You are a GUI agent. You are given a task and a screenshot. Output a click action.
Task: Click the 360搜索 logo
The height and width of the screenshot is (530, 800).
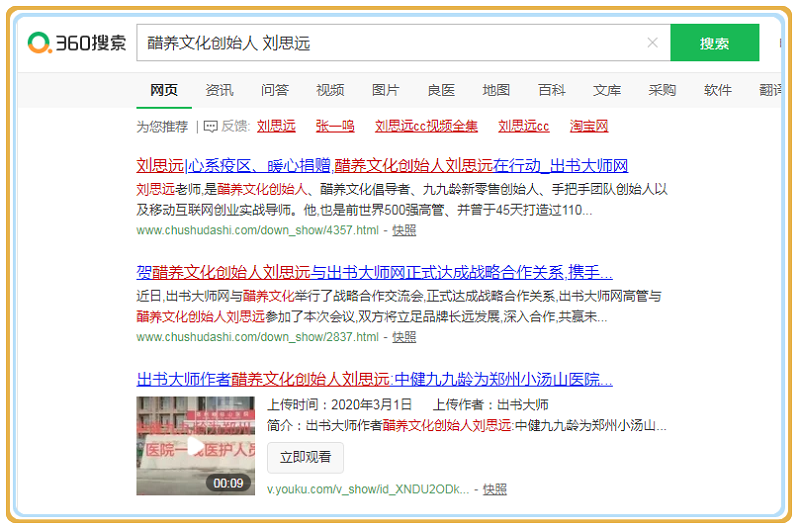[77, 43]
